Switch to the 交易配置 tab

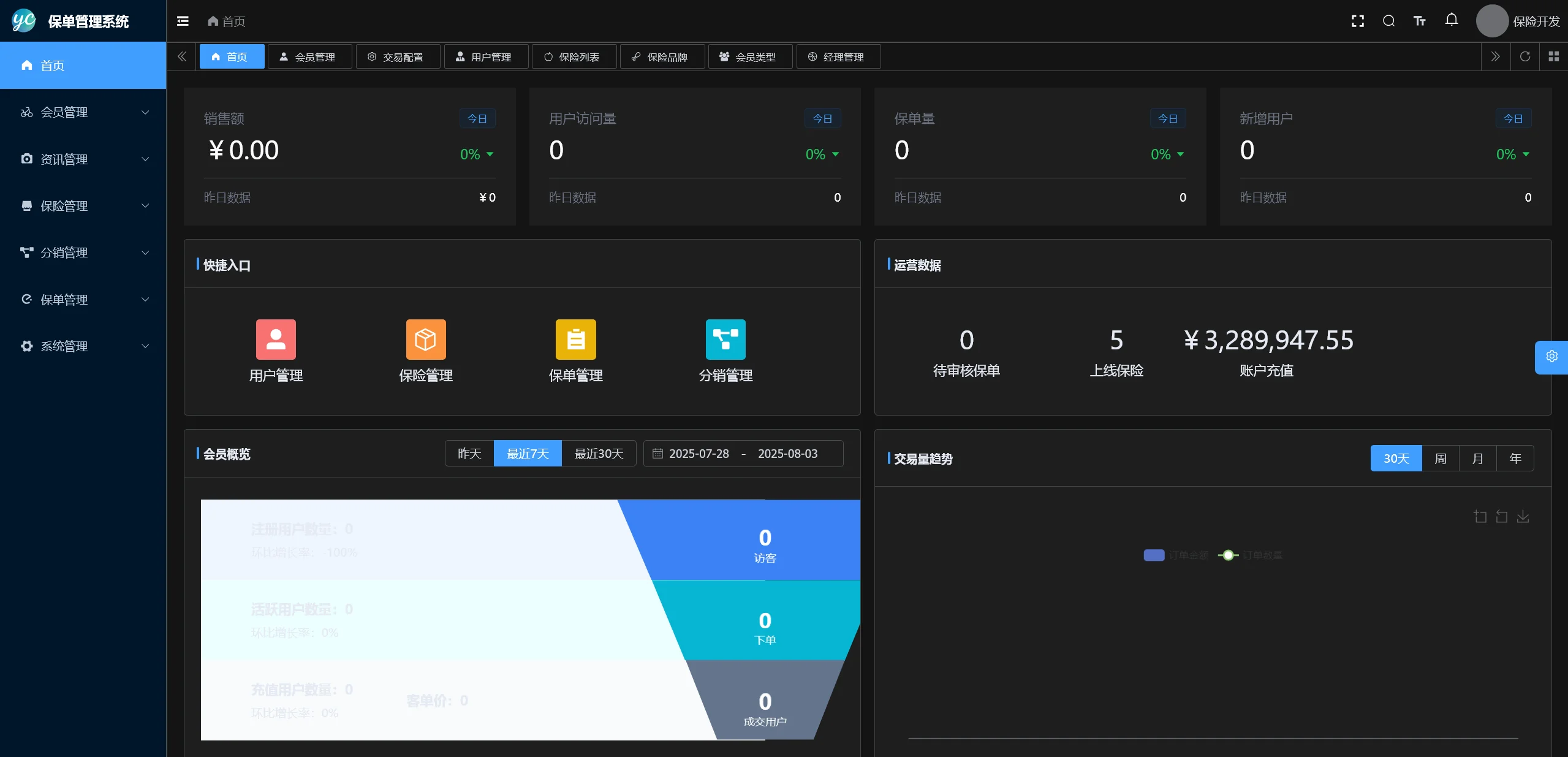398,57
